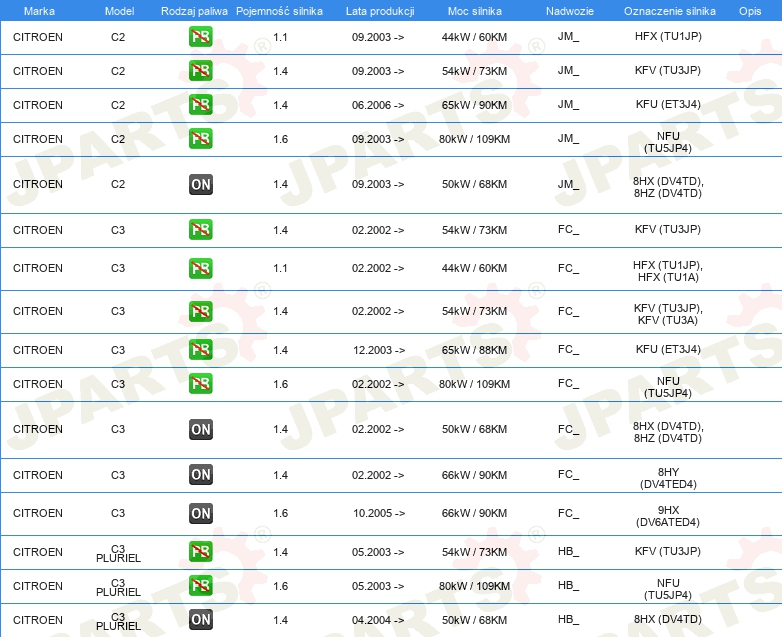Click body code FC_ in the 10.2005 row
The width and height of the screenshot is (782, 637).
(x=568, y=513)
